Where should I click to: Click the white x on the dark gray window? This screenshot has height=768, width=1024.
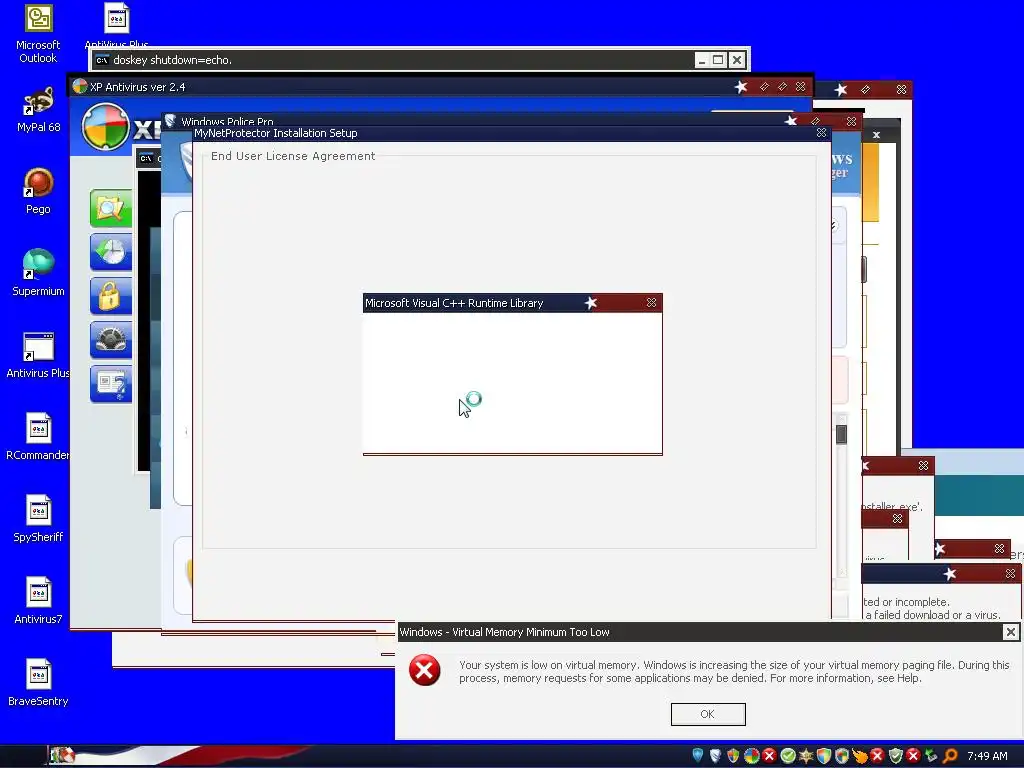point(876,135)
